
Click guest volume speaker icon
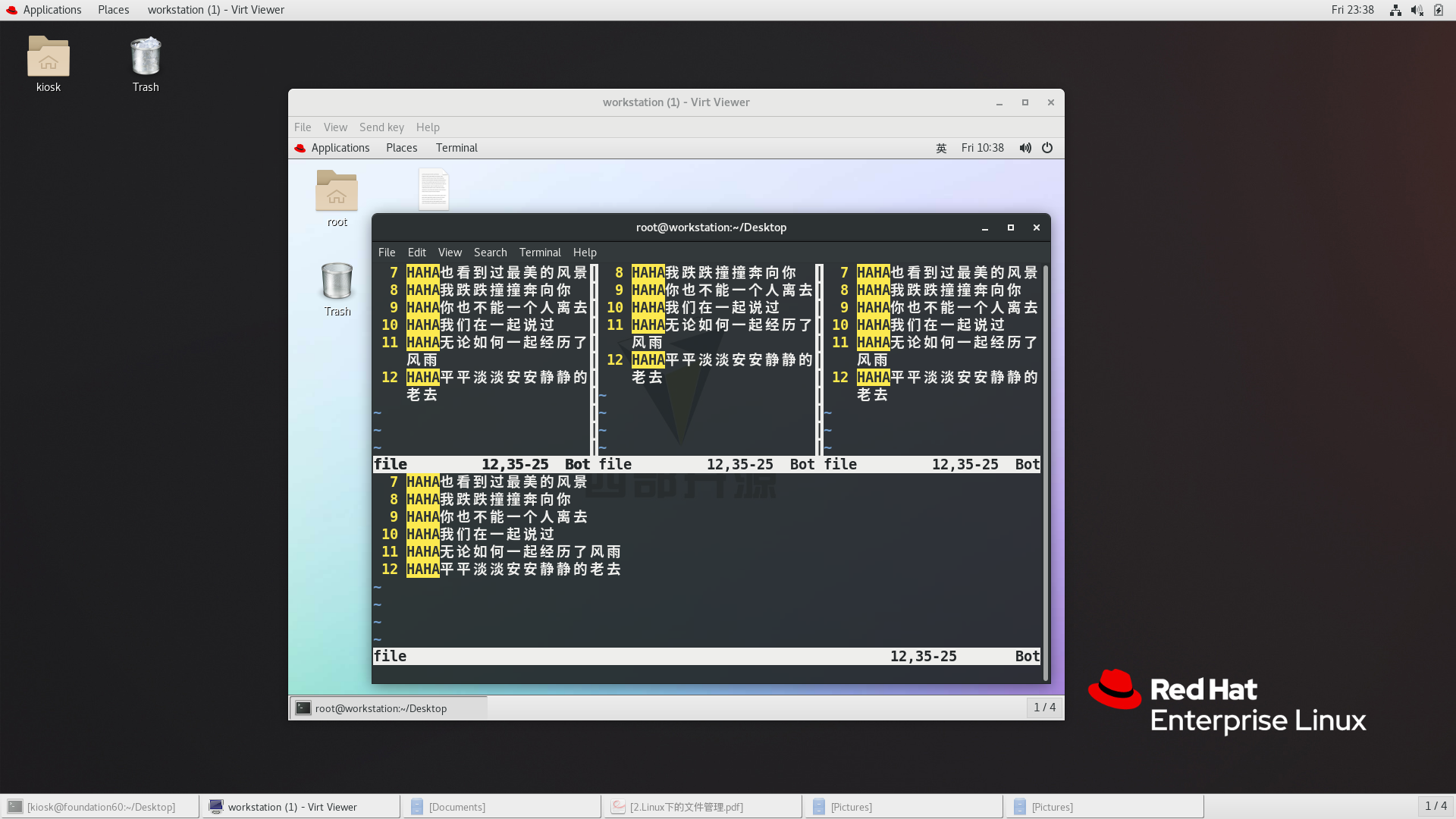pyautogui.click(x=1025, y=148)
